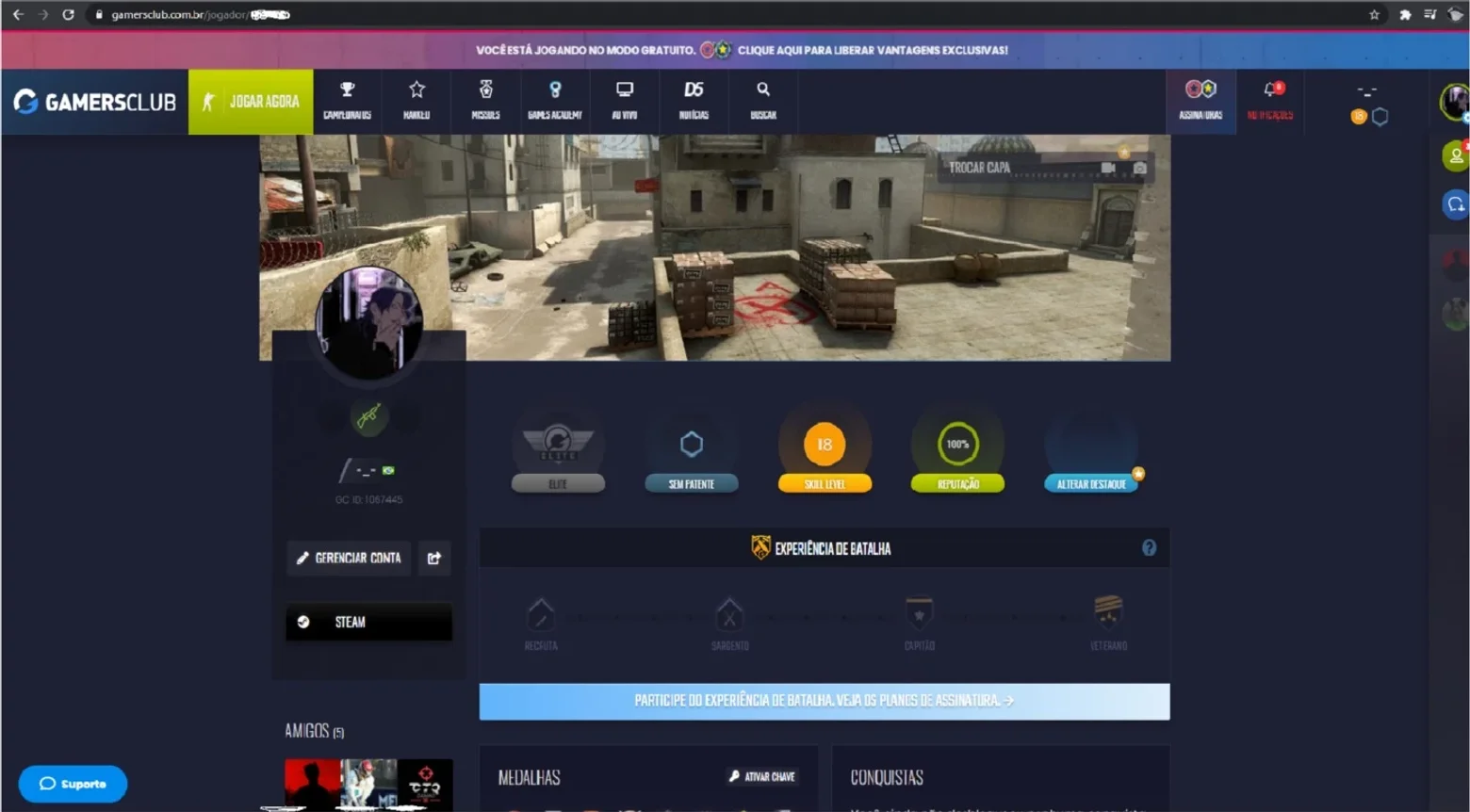
Task: Click the Recruta rank badge
Action: click(x=541, y=616)
